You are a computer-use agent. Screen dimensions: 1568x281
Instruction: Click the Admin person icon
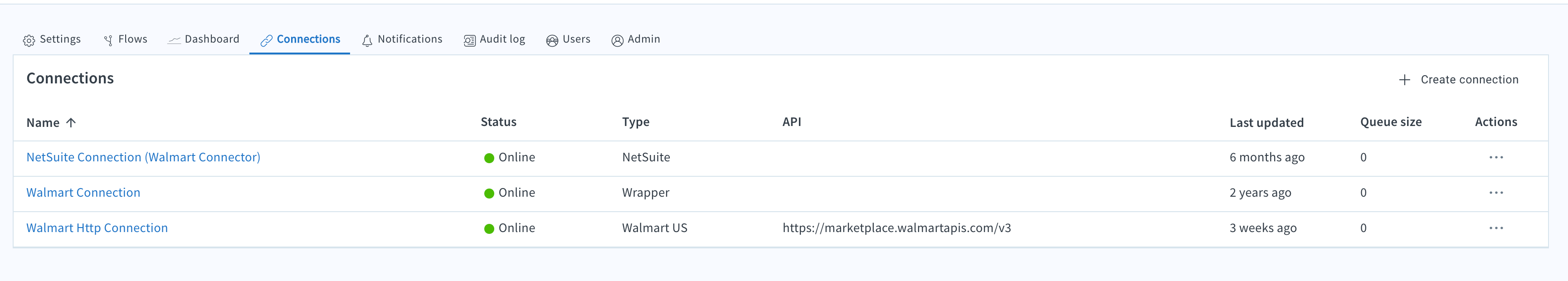[x=617, y=40]
